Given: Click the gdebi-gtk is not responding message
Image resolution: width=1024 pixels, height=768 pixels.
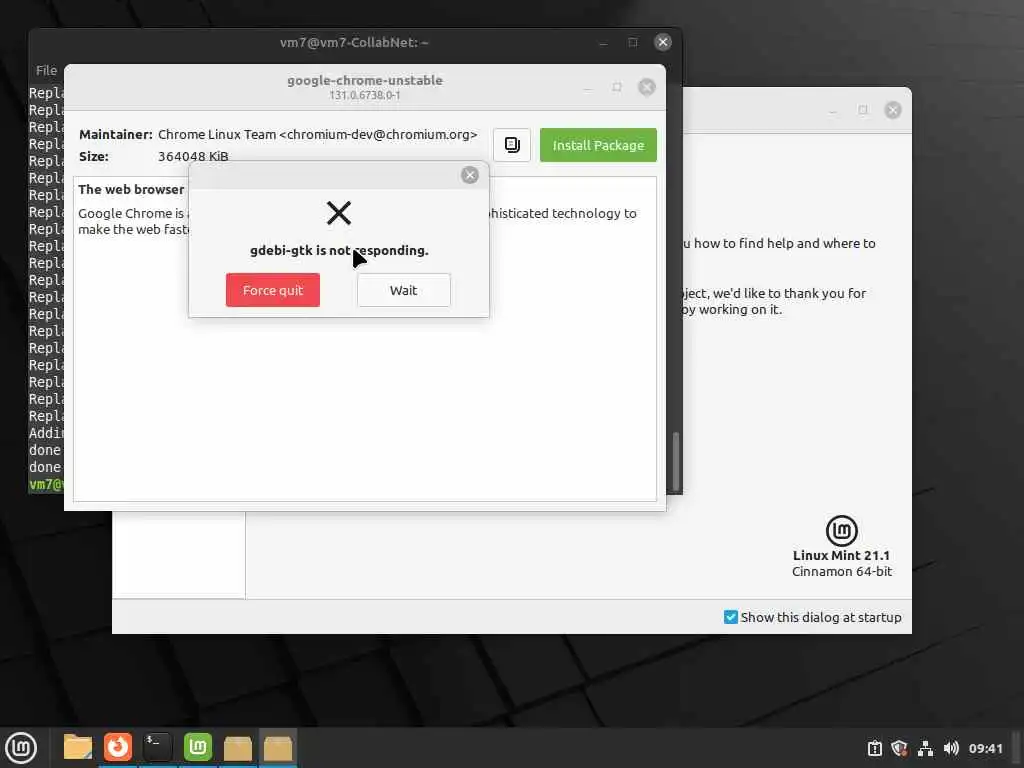Looking at the screenshot, I should [339, 250].
